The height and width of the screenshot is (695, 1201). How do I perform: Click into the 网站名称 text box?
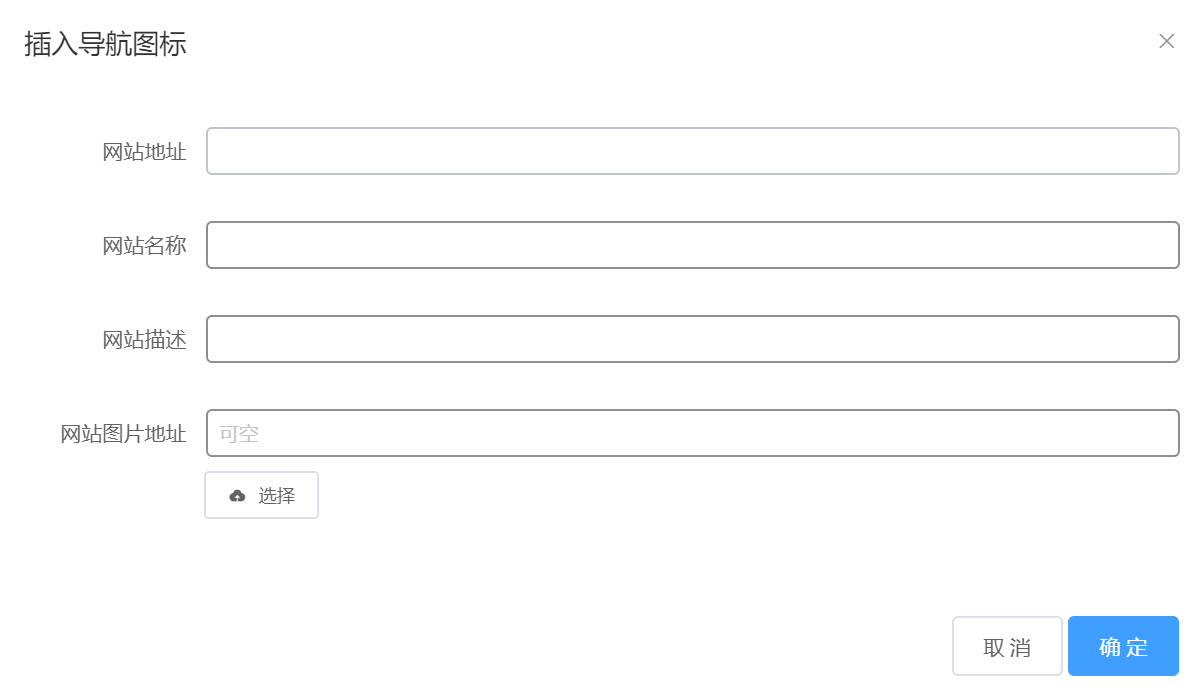693,245
